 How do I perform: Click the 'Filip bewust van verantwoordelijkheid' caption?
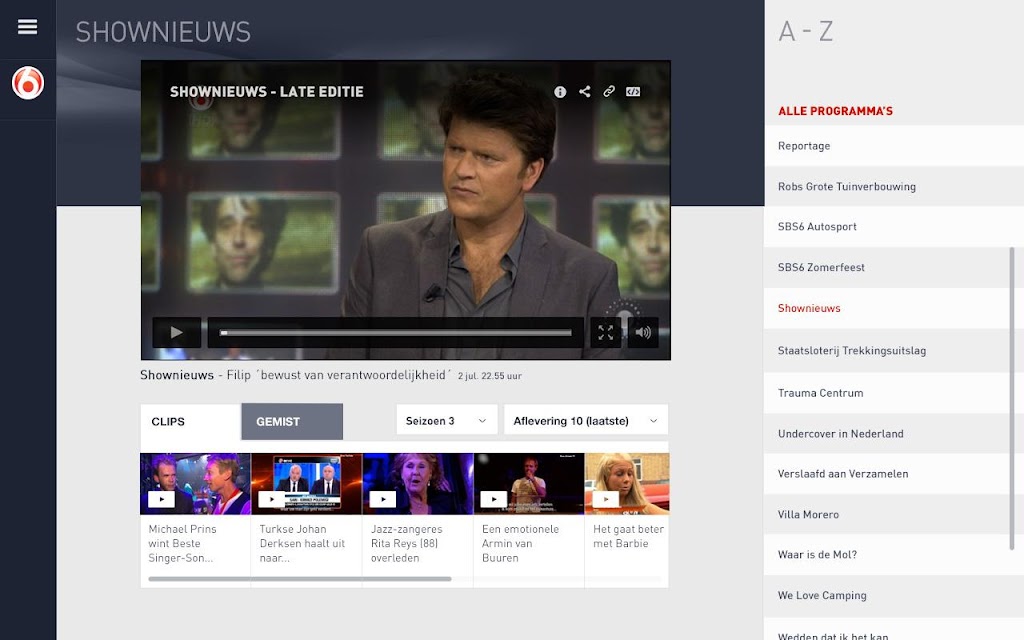click(339, 375)
